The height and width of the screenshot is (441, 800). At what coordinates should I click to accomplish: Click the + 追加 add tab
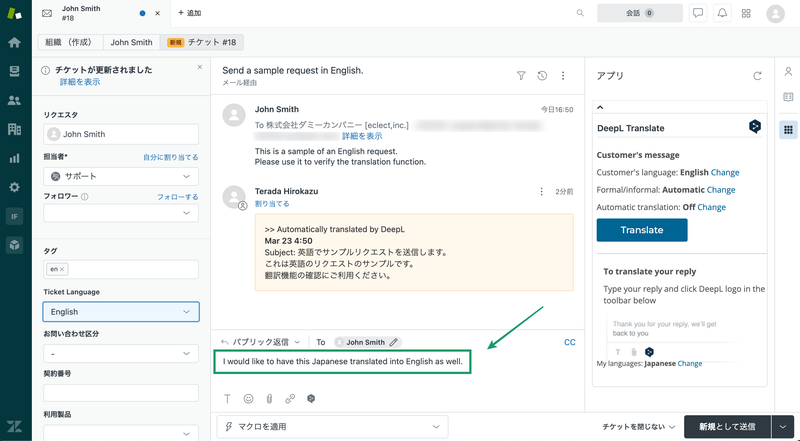(189, 13)
